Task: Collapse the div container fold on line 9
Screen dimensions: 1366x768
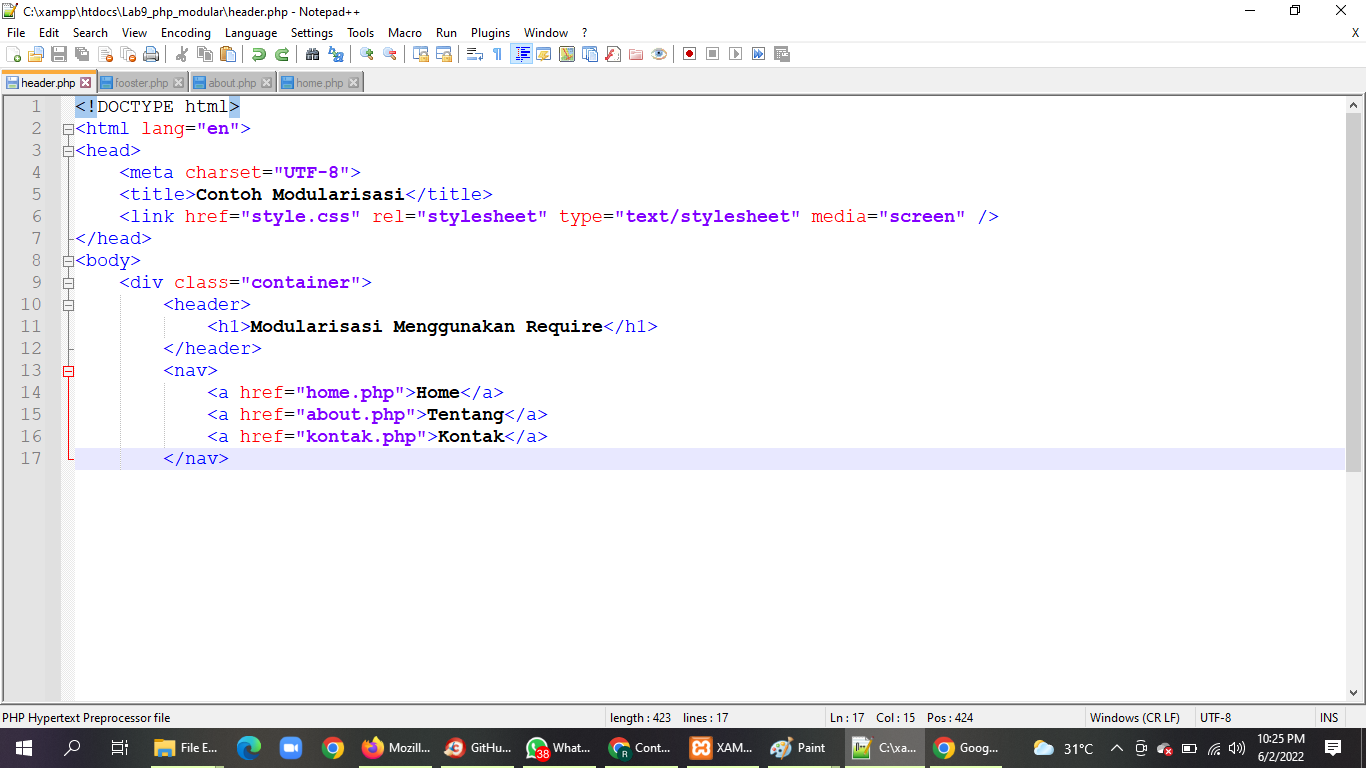Action: coord(68,283)
